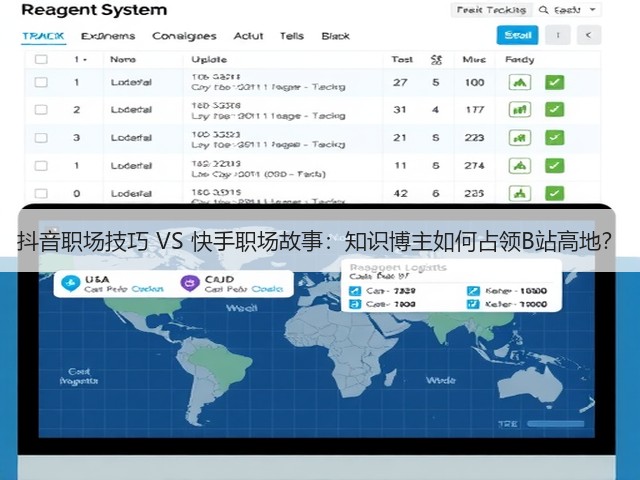Select the 223 value in Mus column
The height and width of the screenshot is (480, 640).
pos(474,138)
